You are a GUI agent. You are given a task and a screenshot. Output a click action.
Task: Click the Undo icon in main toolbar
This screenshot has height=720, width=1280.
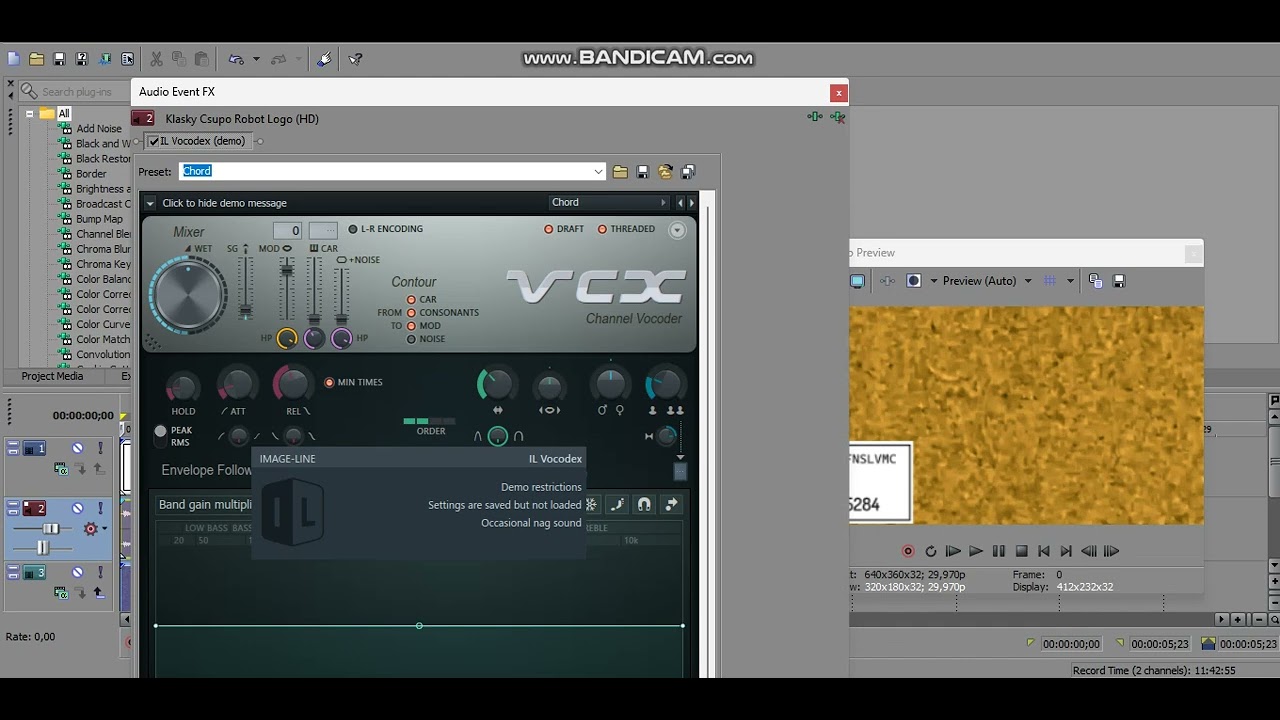point(236,59)
